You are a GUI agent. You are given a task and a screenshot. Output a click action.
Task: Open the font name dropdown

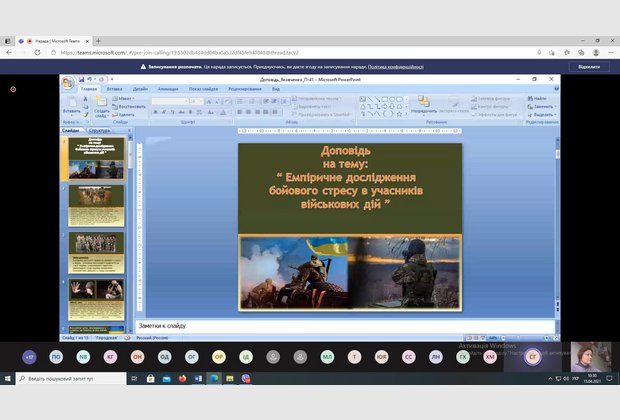pos(188,100)
